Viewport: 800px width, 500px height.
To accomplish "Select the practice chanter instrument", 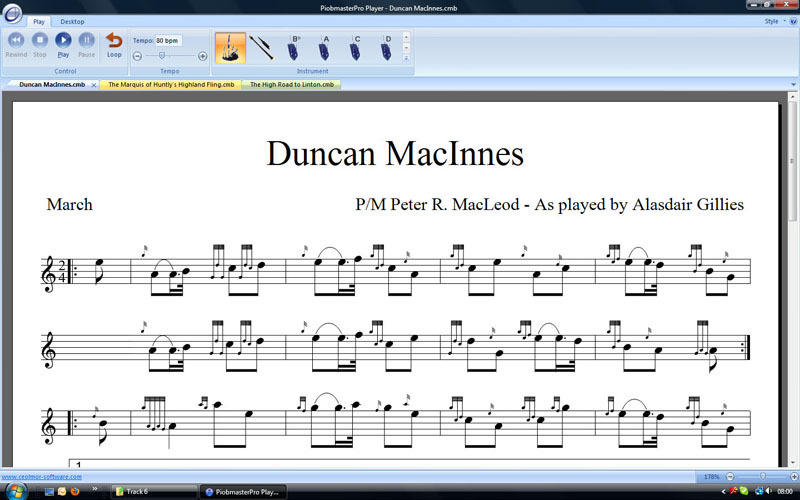I will tap(262, 47).
